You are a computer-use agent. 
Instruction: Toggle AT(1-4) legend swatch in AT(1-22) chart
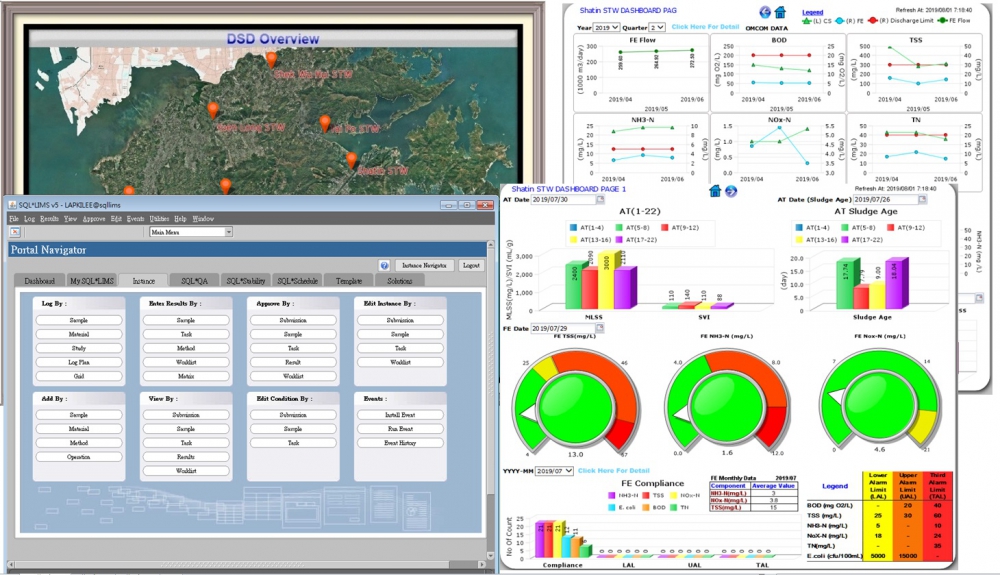(x=570, y=228)
